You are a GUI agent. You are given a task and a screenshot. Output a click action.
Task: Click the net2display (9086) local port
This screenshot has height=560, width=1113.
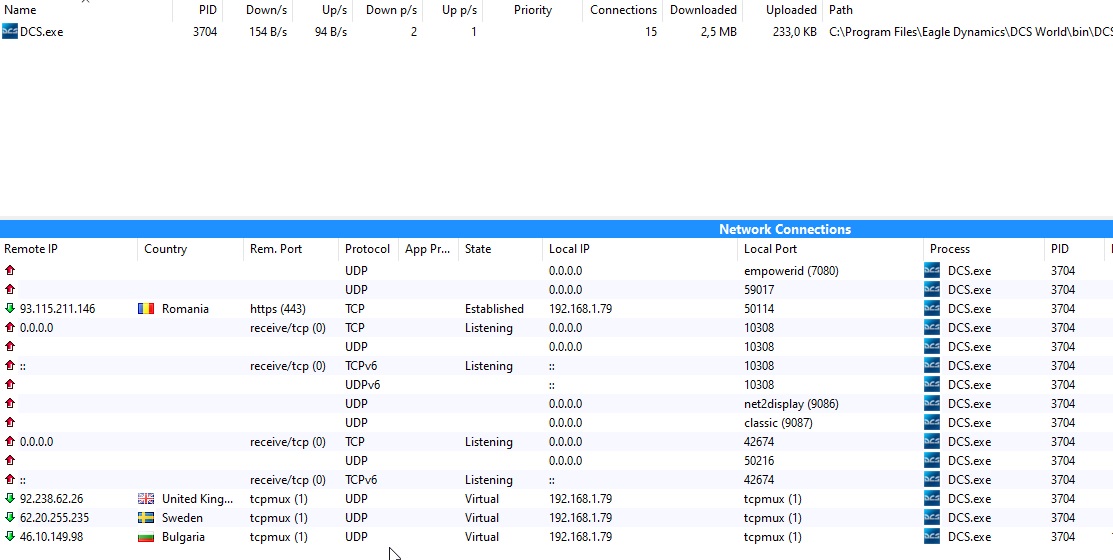(791, 404)
